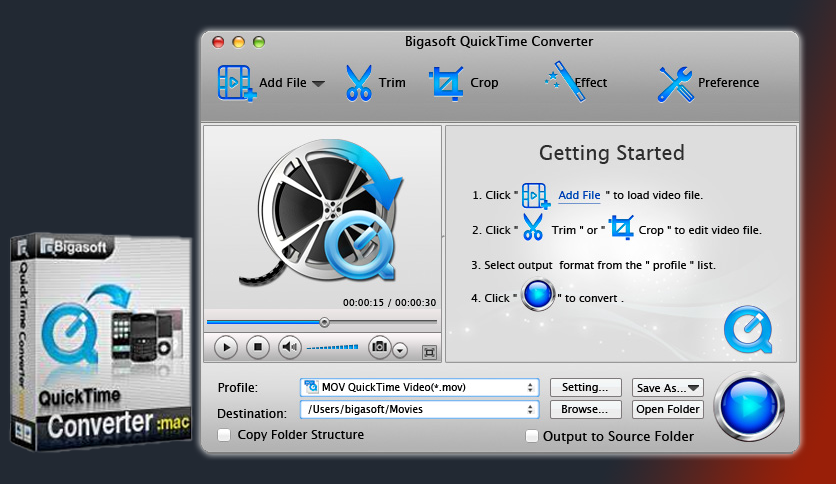Close the window with red button
The height and width of the screenshot is (484, 836).
218,42
